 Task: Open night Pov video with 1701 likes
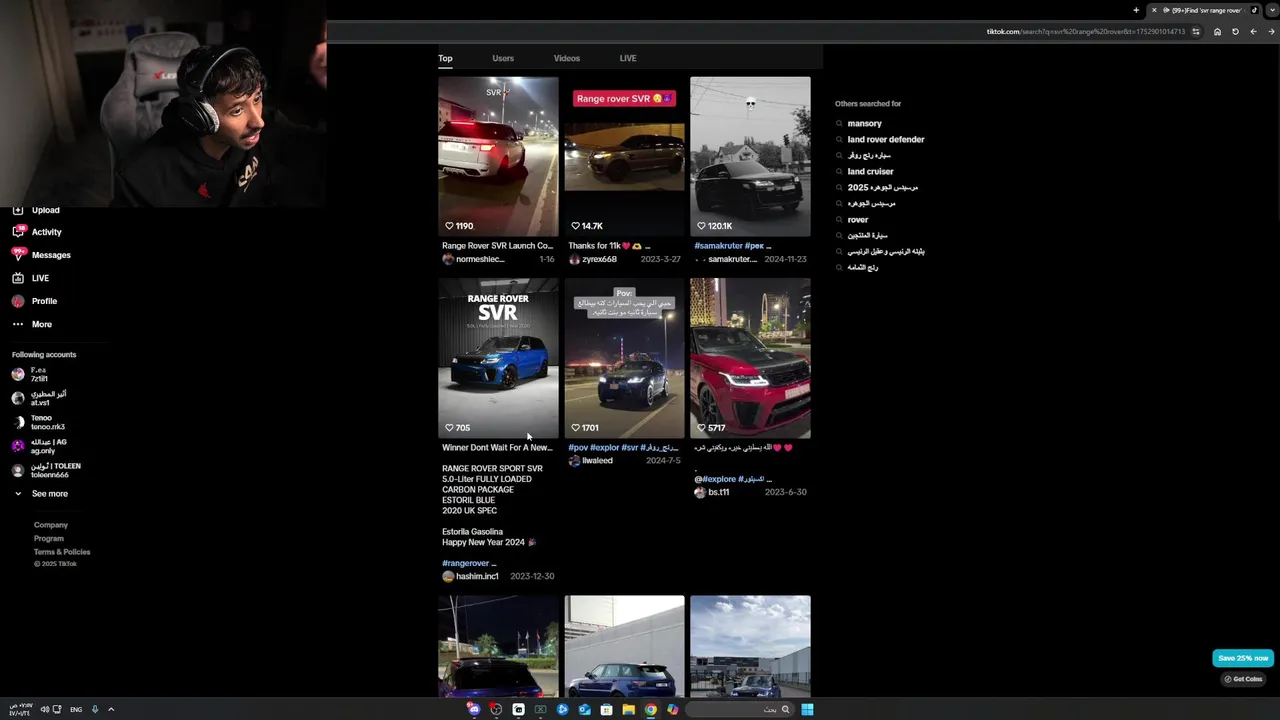(x=624, y=358)
